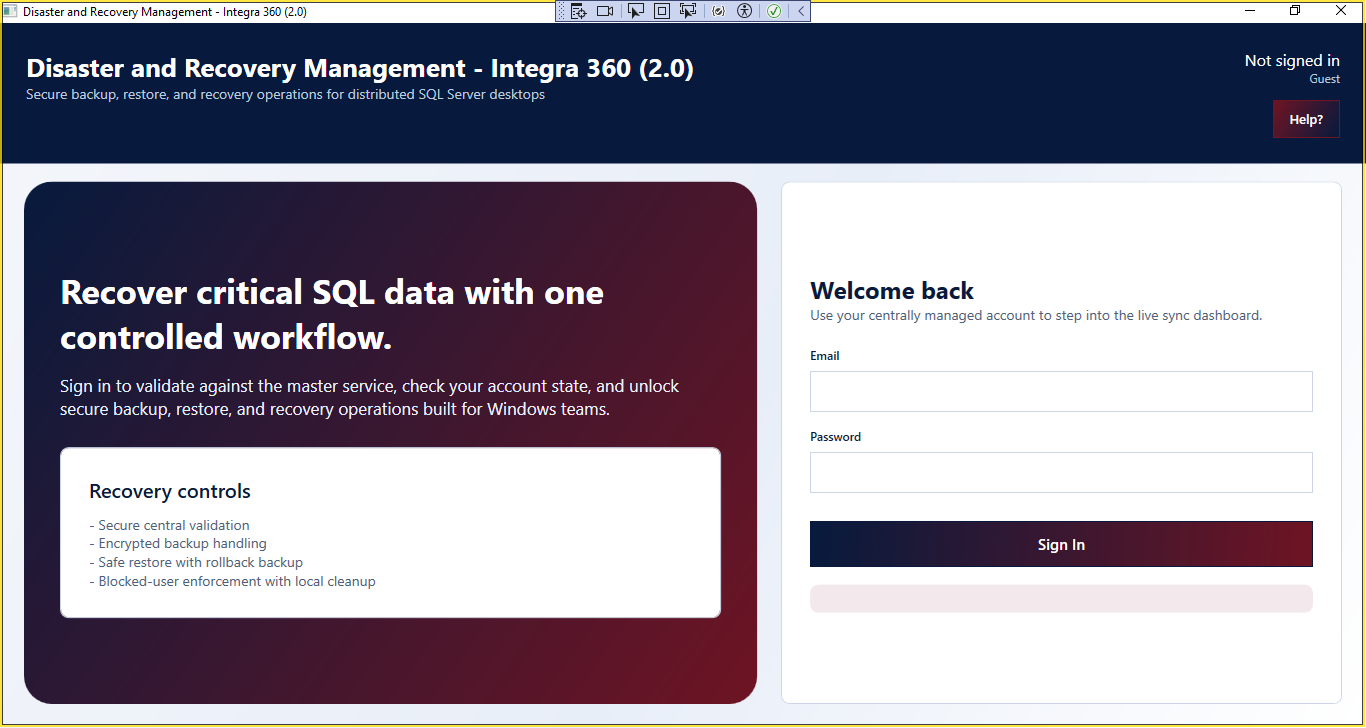Click the binding failures braces icon
Screen dimensions: 1366x728
pyautogui.click(x=718, y=11)
